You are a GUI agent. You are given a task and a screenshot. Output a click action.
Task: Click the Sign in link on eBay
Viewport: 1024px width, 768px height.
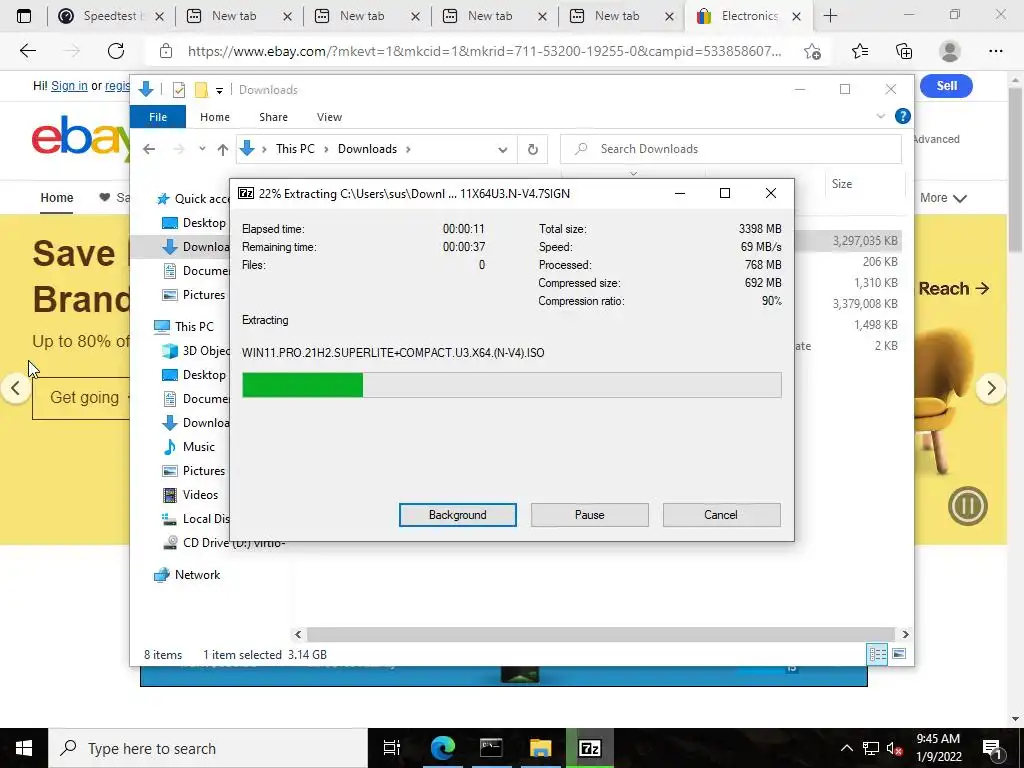point(69,86)
